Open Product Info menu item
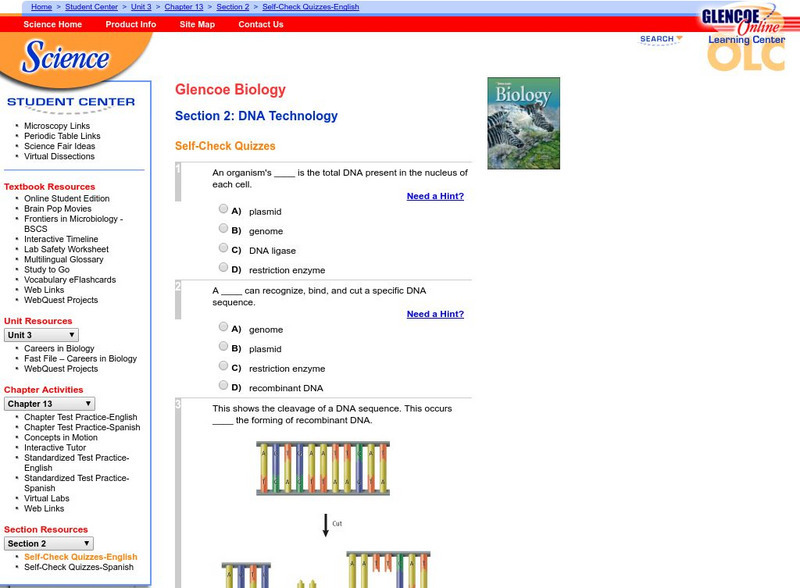The width and height of the screenshot is (800, 588). tap(131, 24)
